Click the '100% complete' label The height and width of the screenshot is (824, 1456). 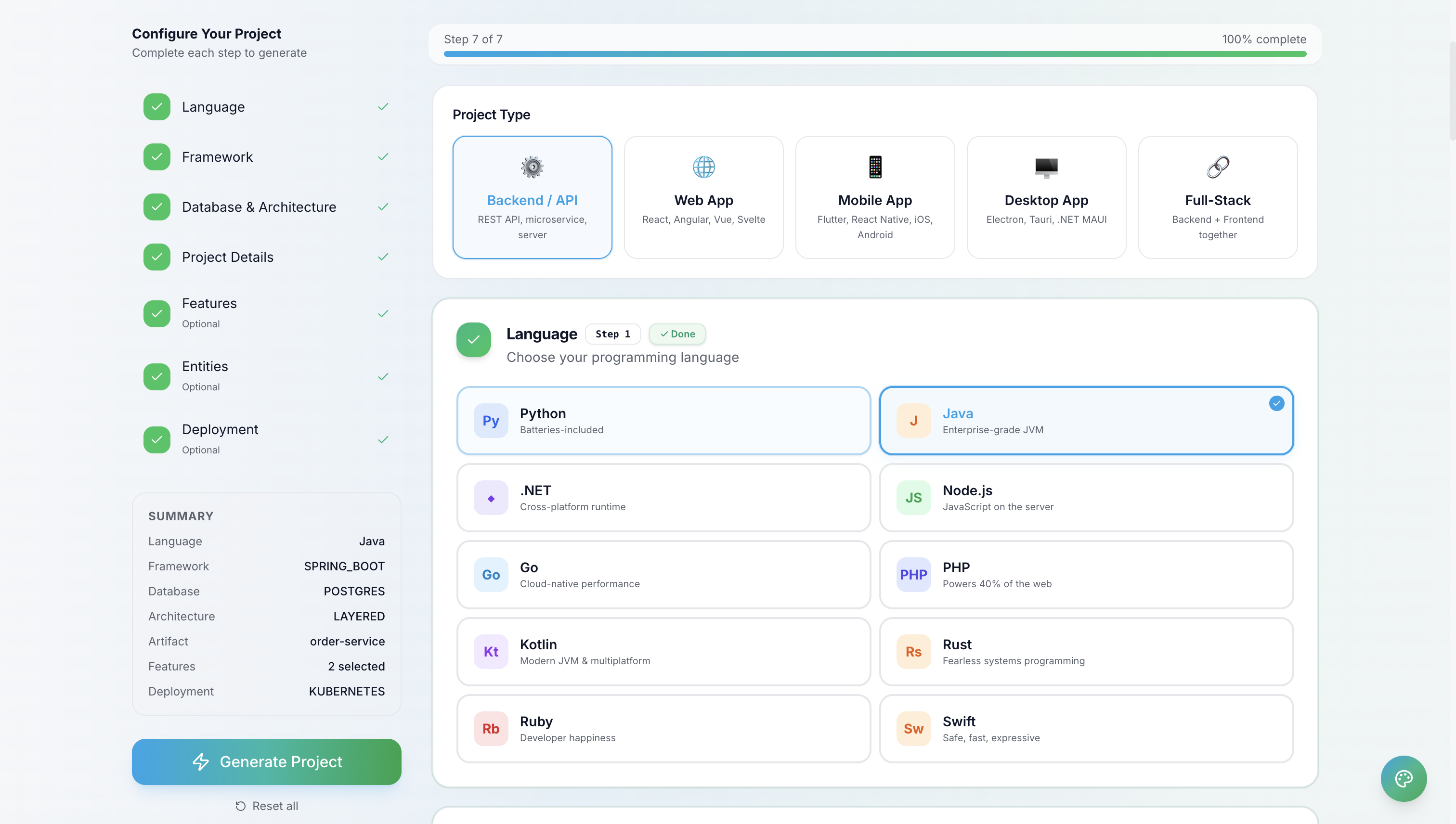(1263, 39)
